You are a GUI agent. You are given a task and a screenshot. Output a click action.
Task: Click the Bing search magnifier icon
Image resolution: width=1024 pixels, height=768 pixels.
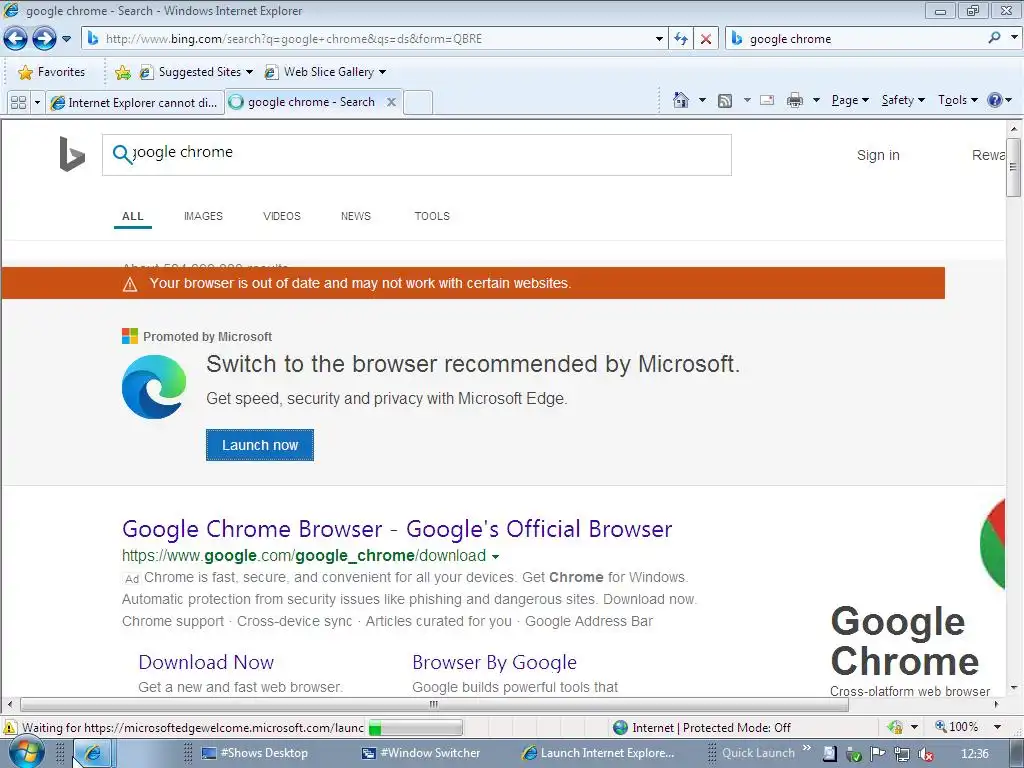tap(122, 154)
